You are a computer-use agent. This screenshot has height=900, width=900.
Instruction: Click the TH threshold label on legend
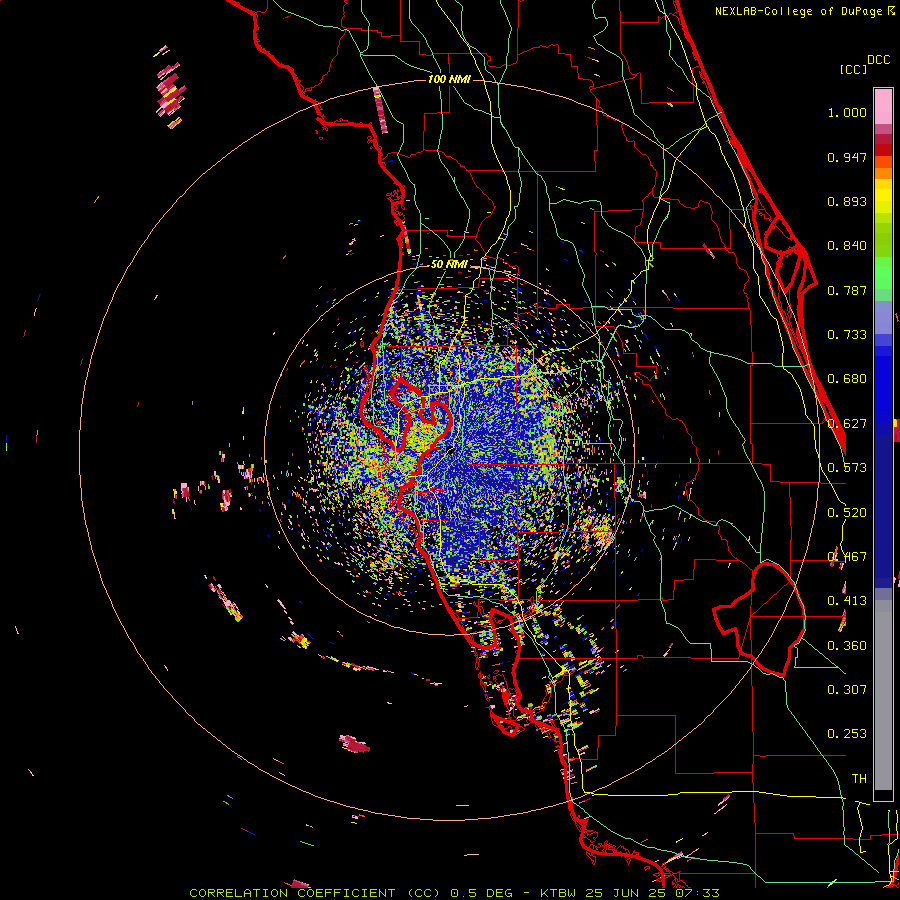[859, 779]
